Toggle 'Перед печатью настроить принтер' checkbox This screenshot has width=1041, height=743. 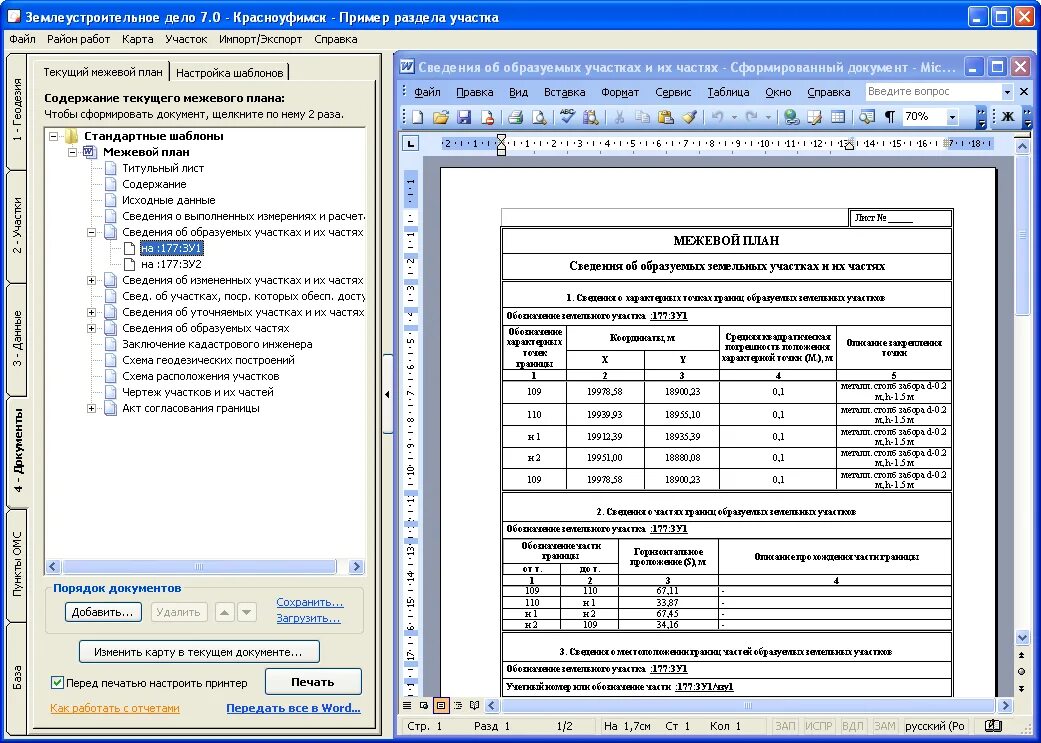pos(57,683)
